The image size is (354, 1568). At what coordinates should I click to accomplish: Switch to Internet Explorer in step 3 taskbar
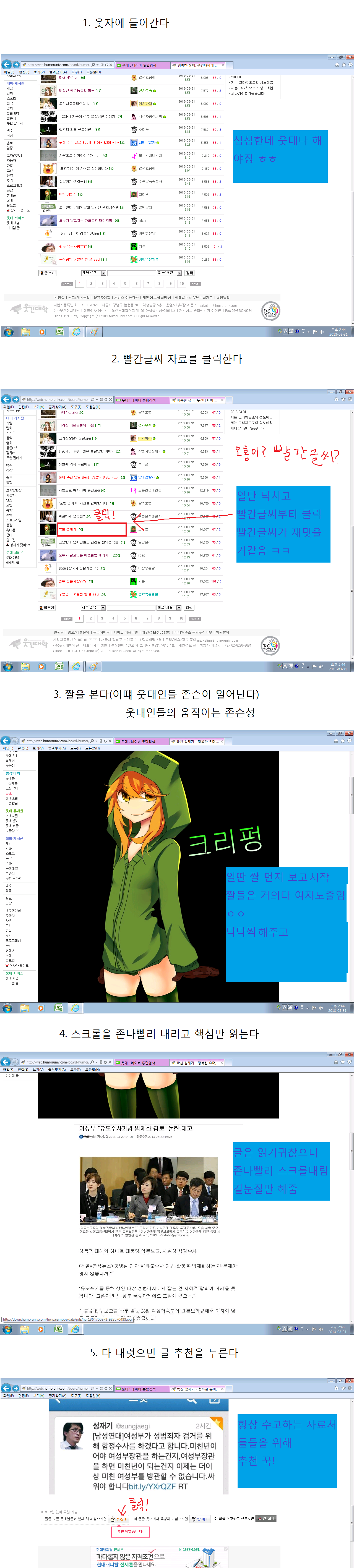coord(76,1008)
